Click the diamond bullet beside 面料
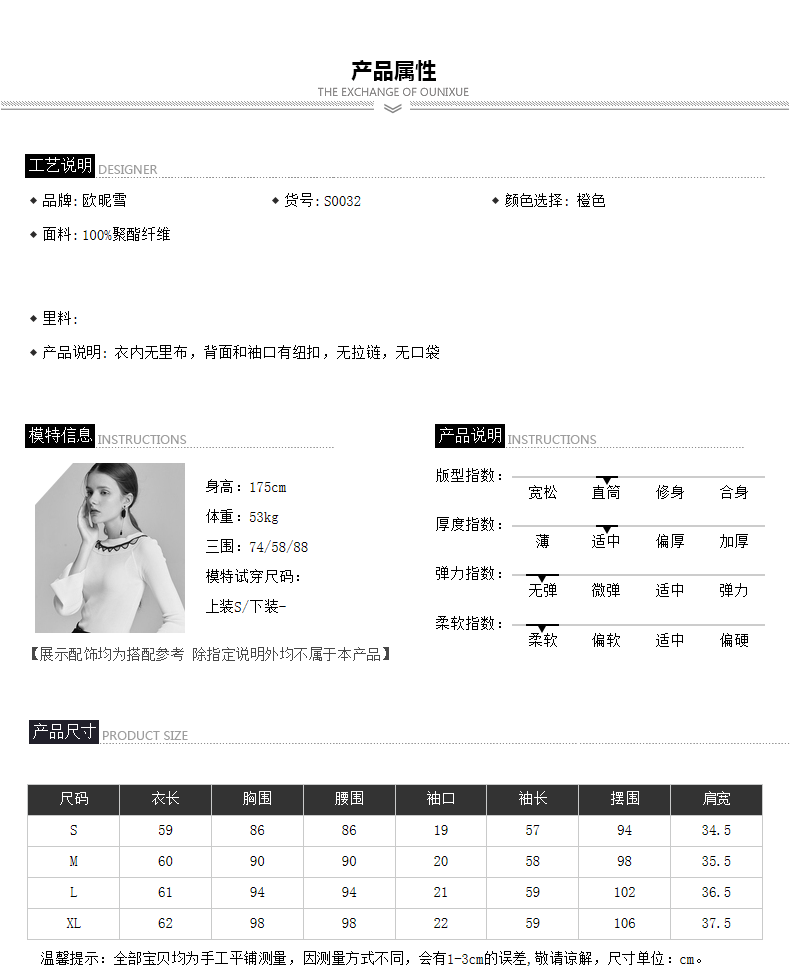This screenshot has height=968, width=790. (34, 234)
